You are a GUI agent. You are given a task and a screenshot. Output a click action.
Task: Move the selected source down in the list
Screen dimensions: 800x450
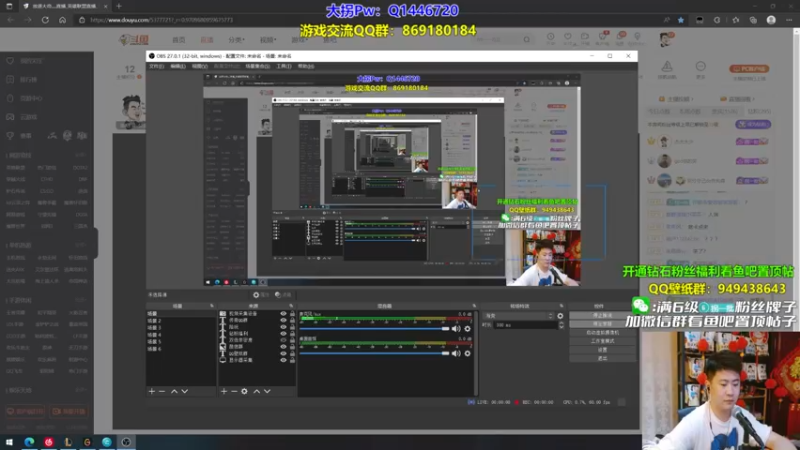[x=267, y=391]
